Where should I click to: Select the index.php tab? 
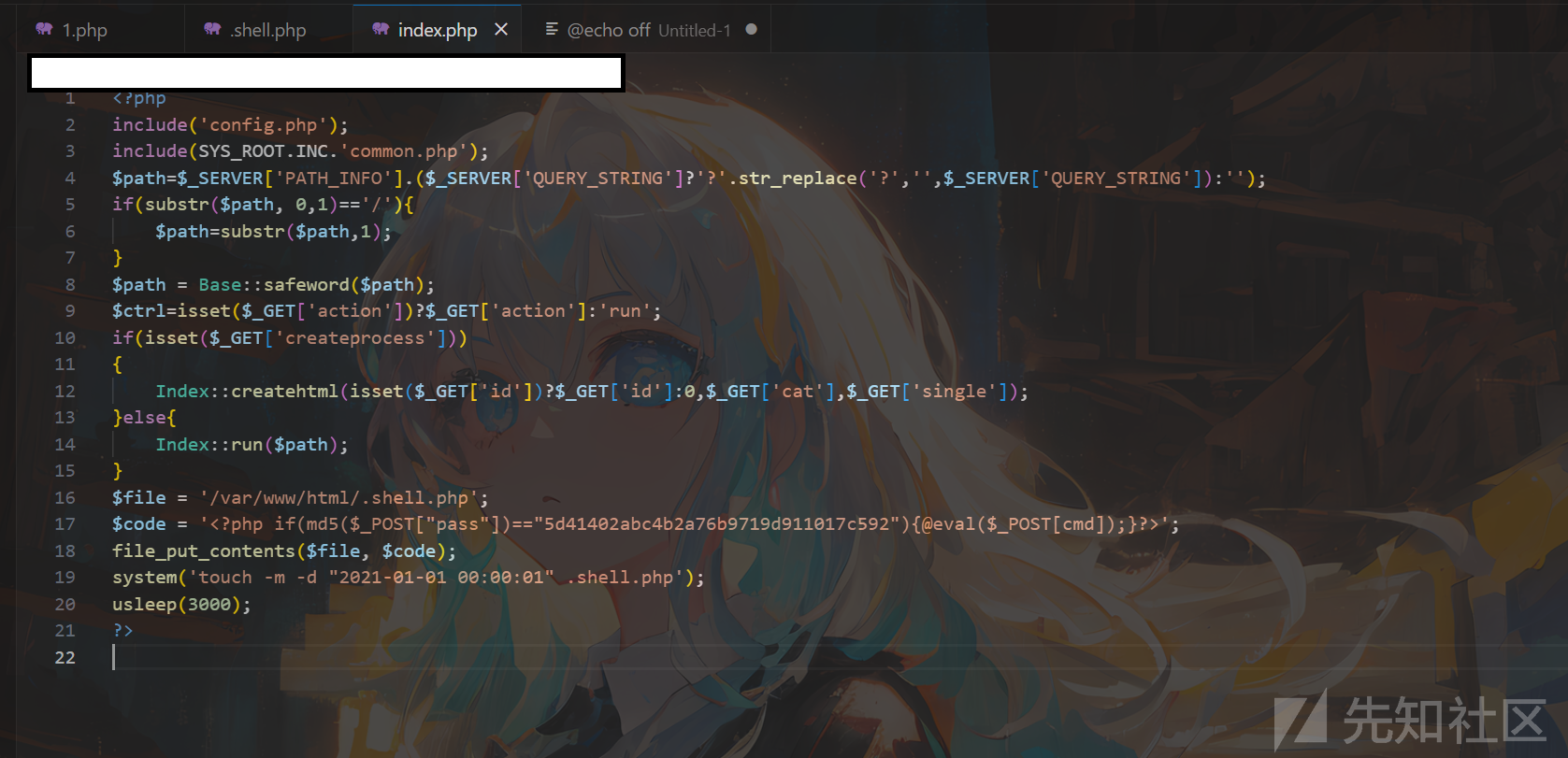(437, 30)
